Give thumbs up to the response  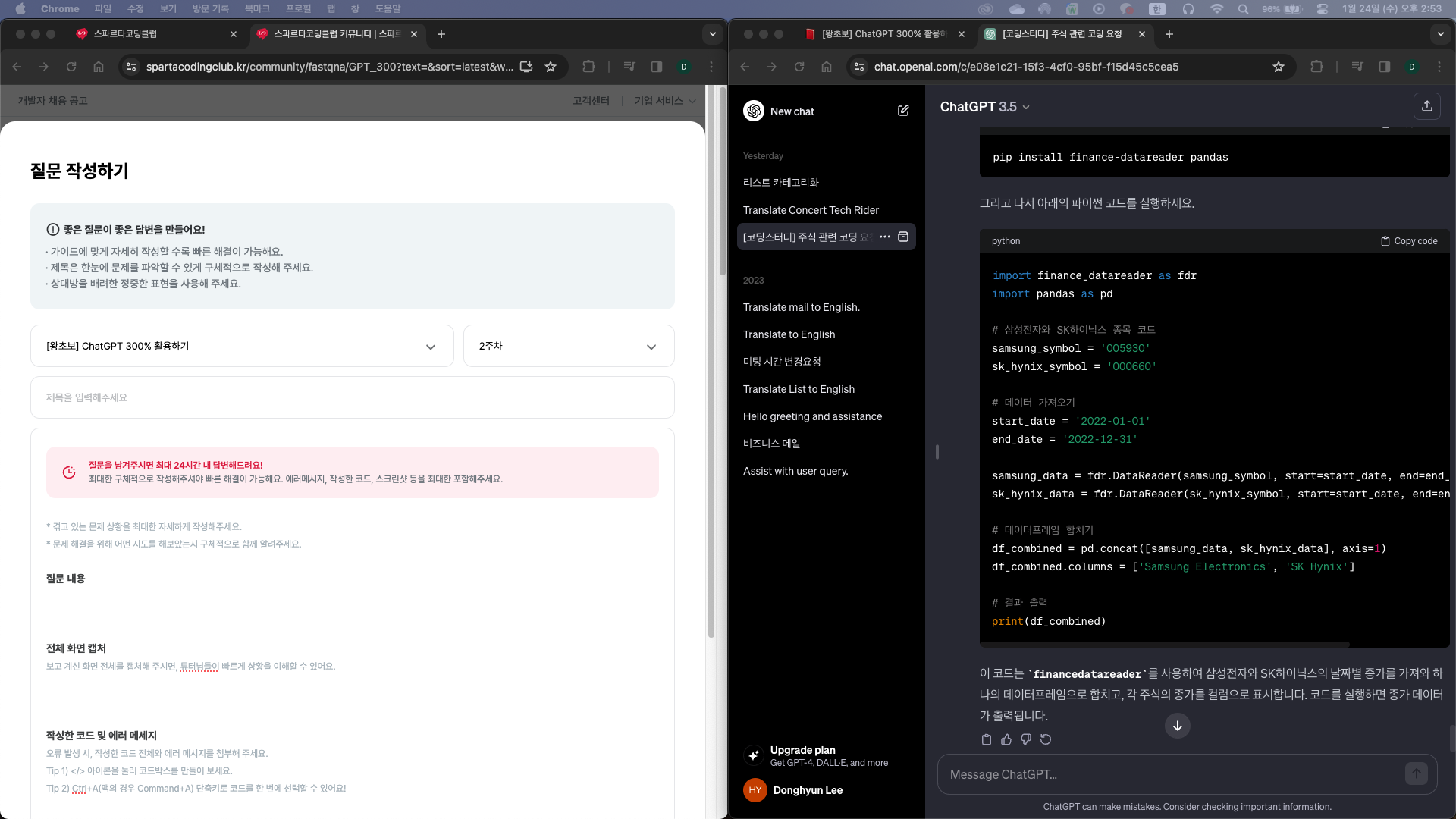pyautogui.click(x=1006, y=739)
